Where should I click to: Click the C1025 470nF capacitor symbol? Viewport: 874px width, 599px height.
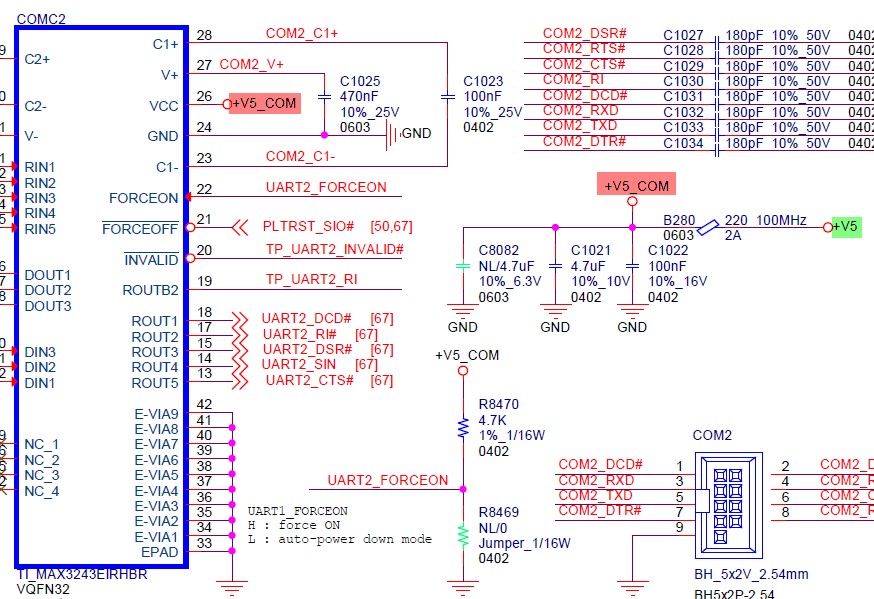(324, 97)
